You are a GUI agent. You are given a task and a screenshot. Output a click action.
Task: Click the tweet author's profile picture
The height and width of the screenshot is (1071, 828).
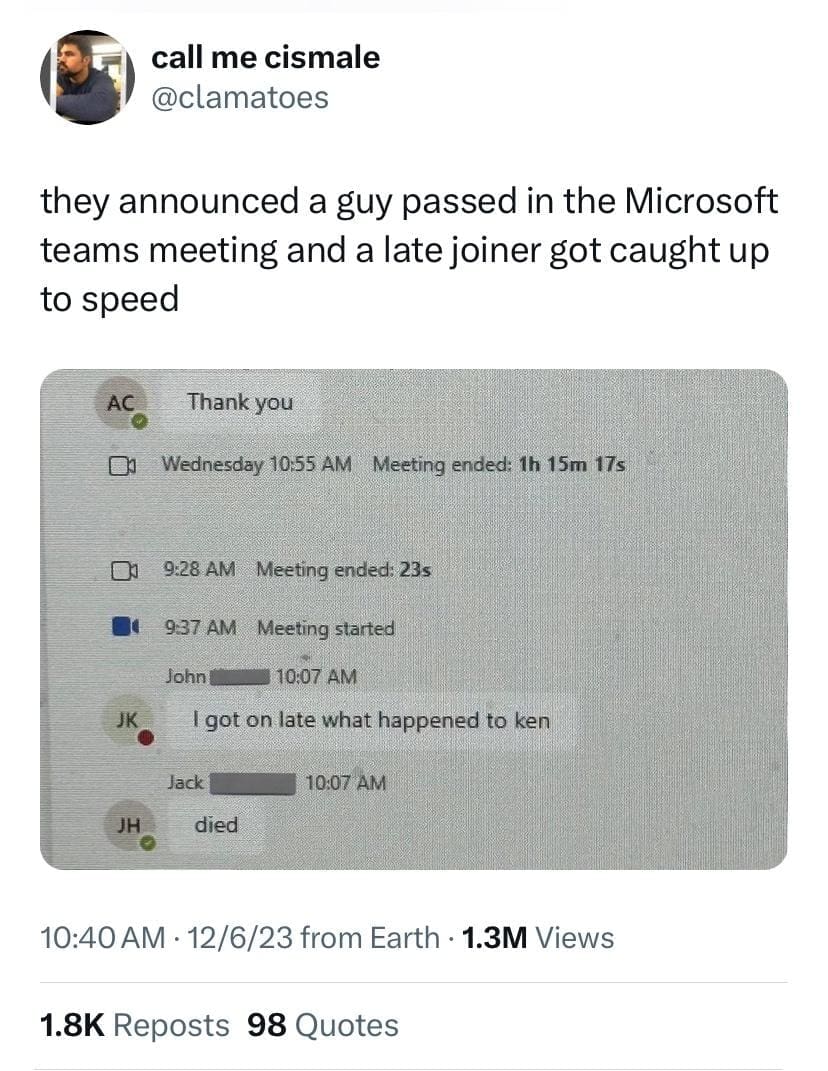(87, 77)
